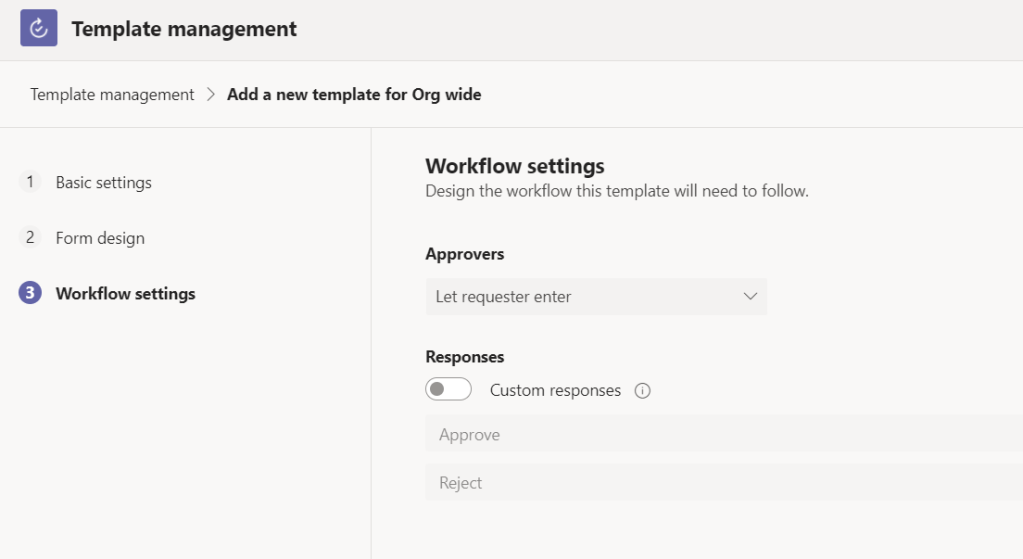Viewport: 1023px width, 559px height.
Task: Click the Custom responses label text
Action: [x=555, y=391]
